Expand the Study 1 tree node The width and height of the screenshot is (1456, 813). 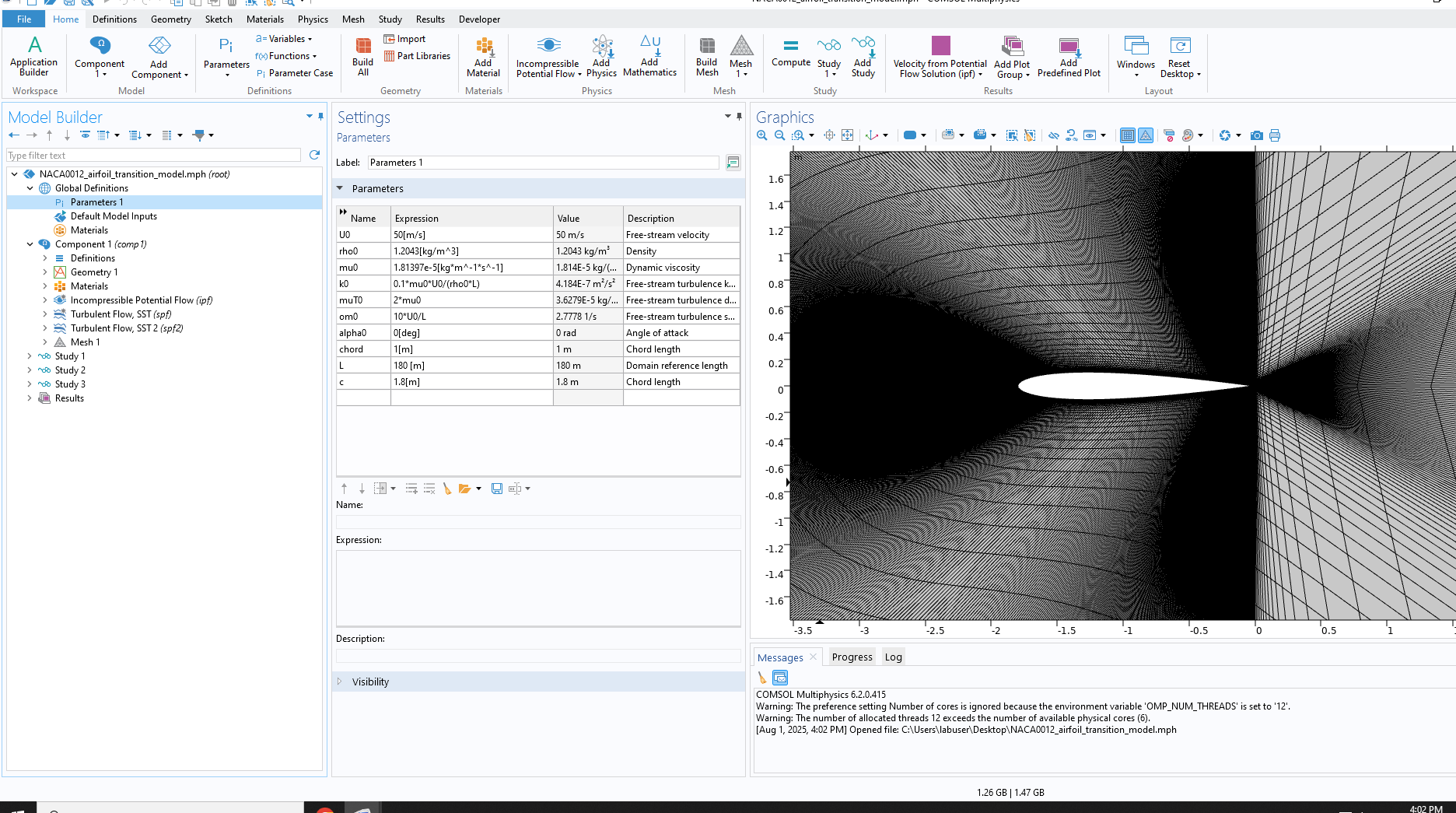[x=30, y=356]
